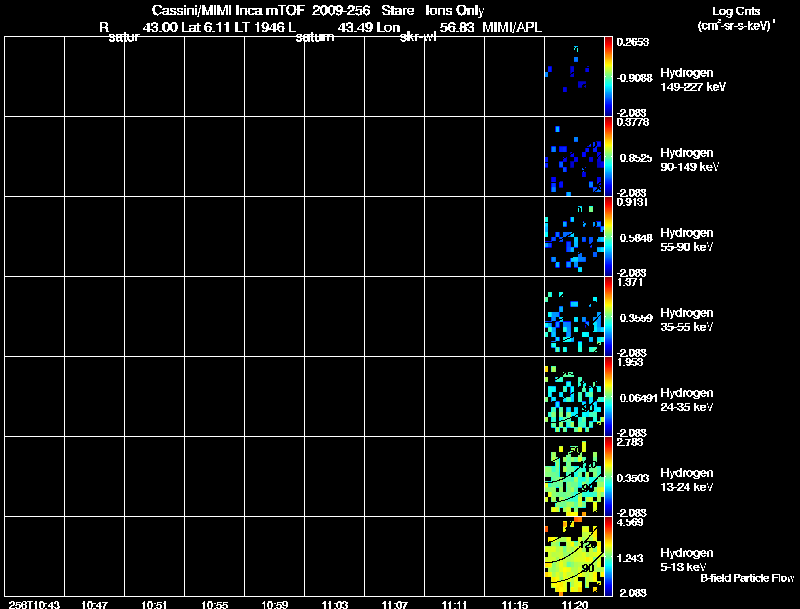This screenshot has height=609, width=800.
Task: Click color bar beside 13-24 keV panel
Action: (x=608, y=477)
